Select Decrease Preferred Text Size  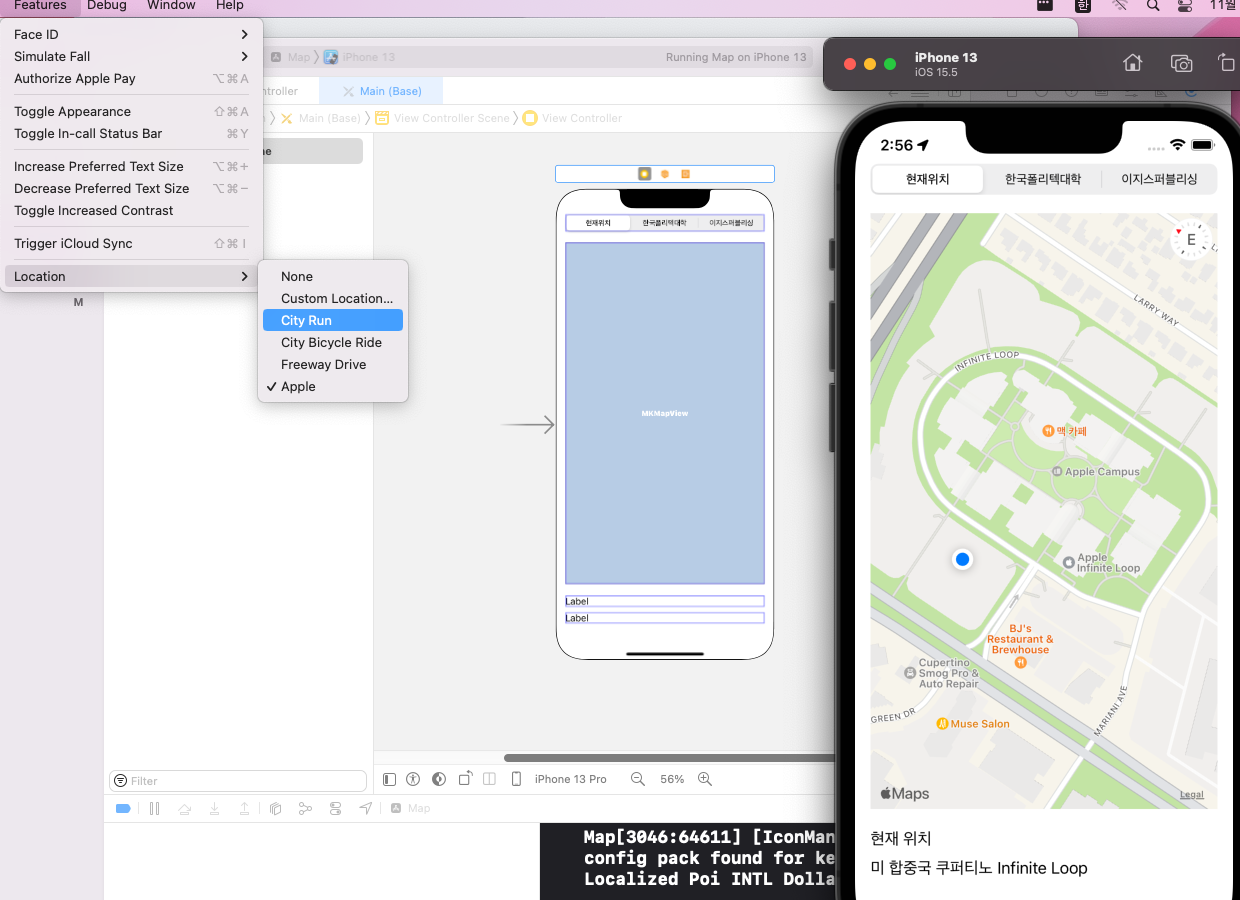pos(132,188)
